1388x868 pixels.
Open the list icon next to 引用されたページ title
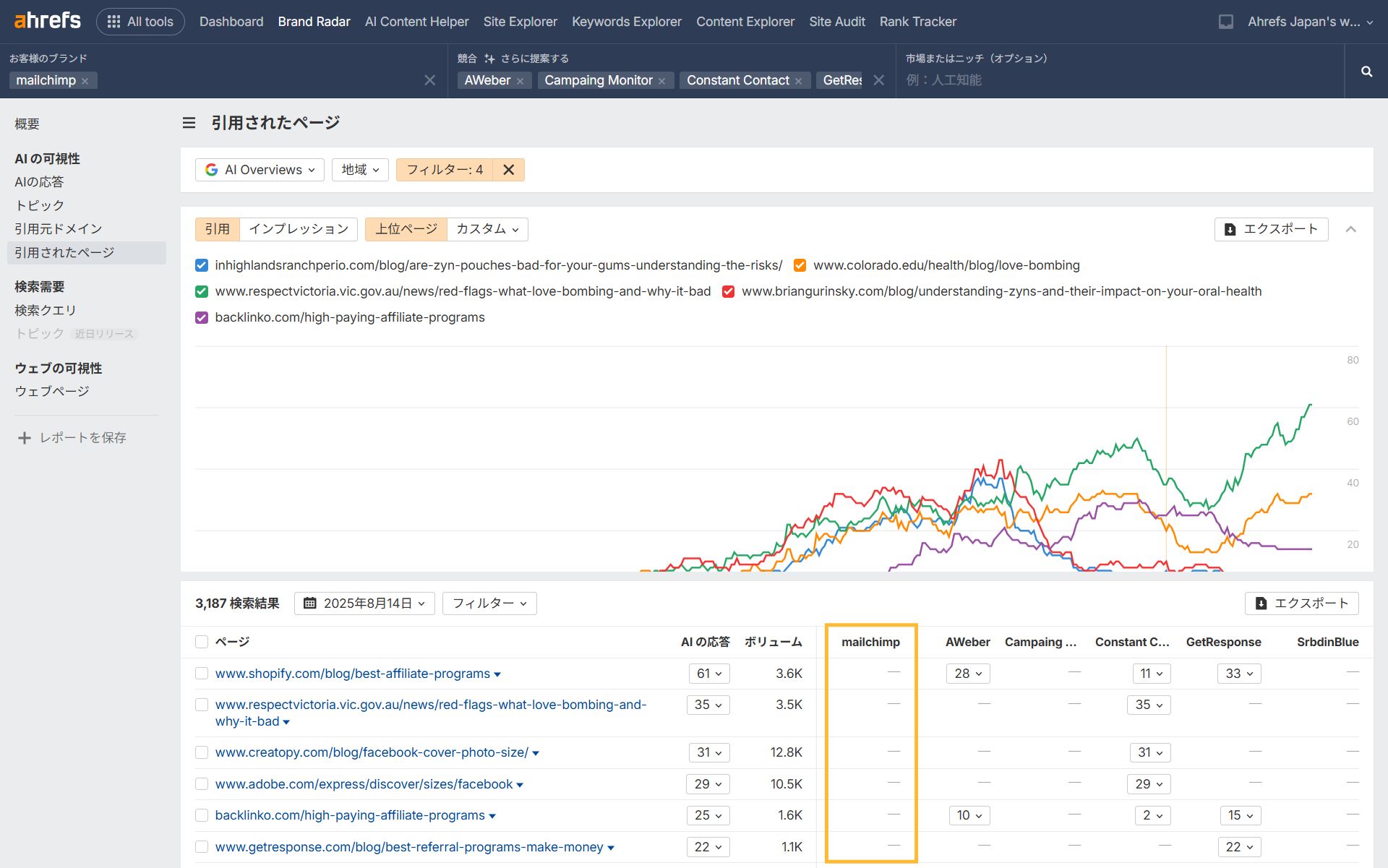[188, 123]
